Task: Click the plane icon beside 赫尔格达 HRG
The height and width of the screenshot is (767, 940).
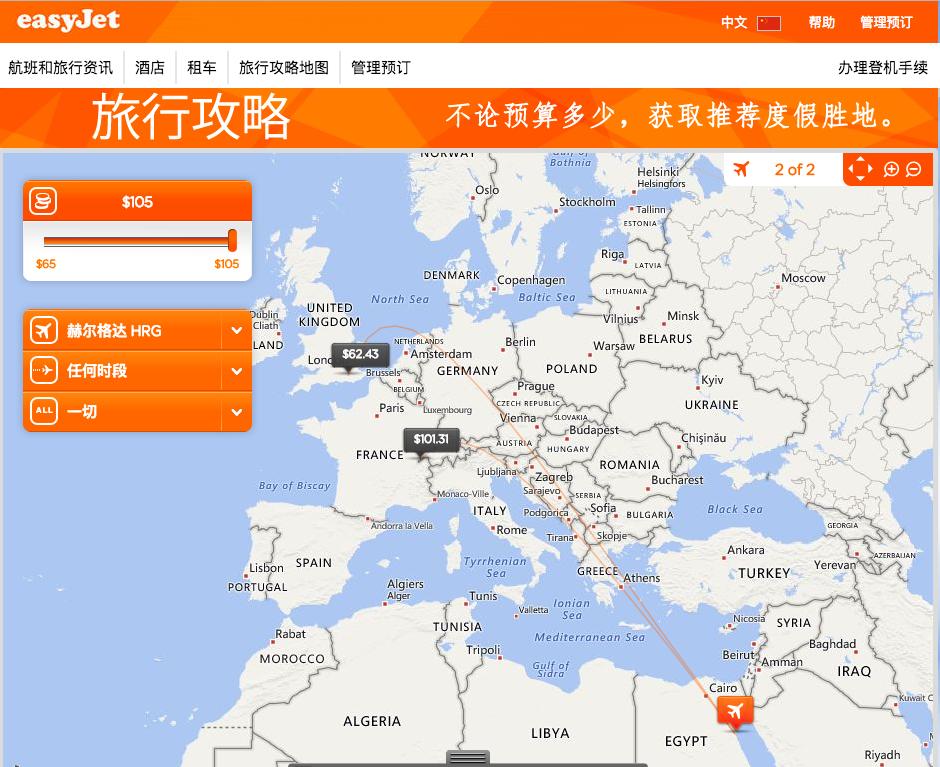Action: pyautogui.click(x=42, y=329)
